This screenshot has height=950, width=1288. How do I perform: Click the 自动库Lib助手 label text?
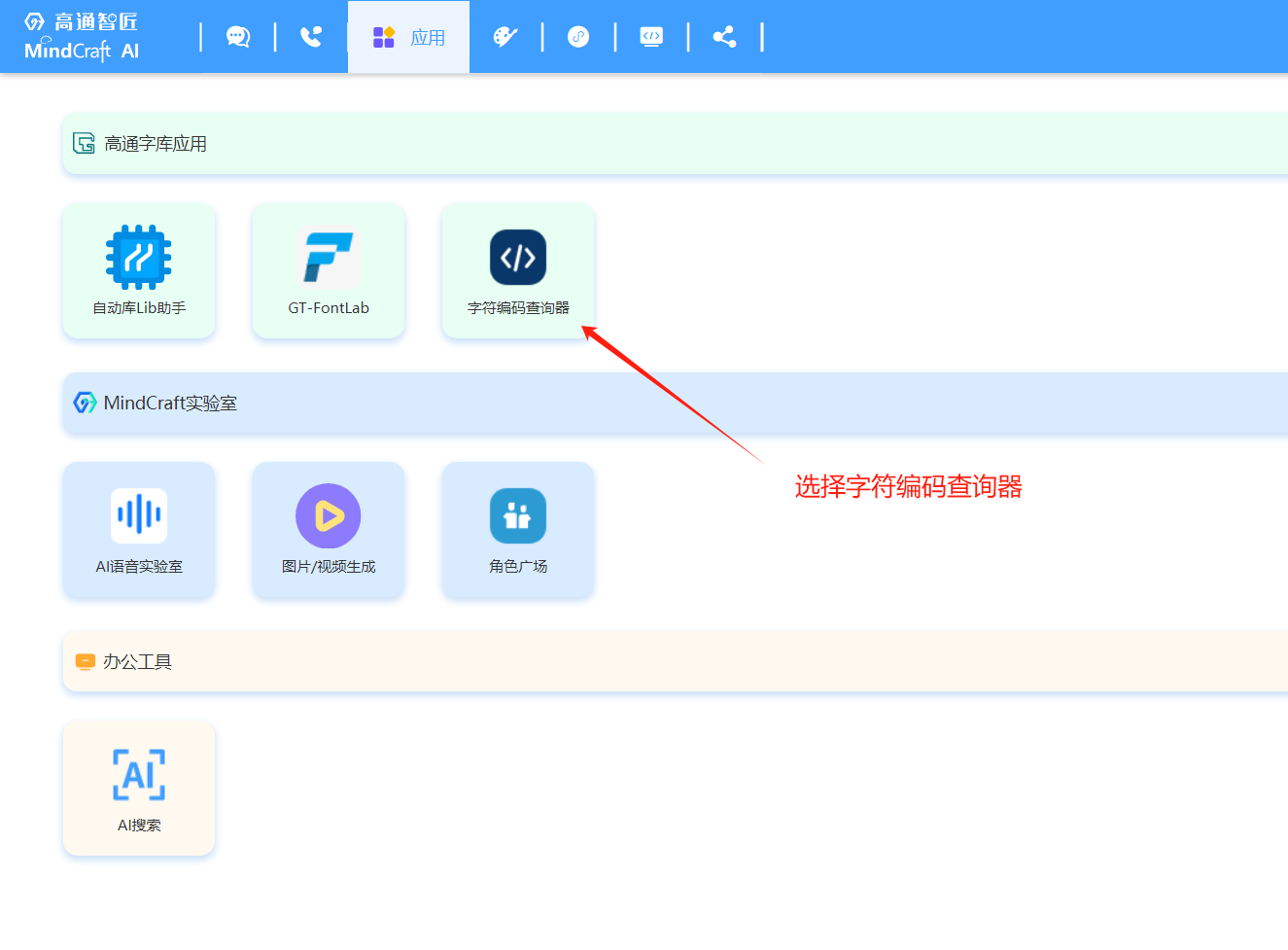click(x=139, y=308)
